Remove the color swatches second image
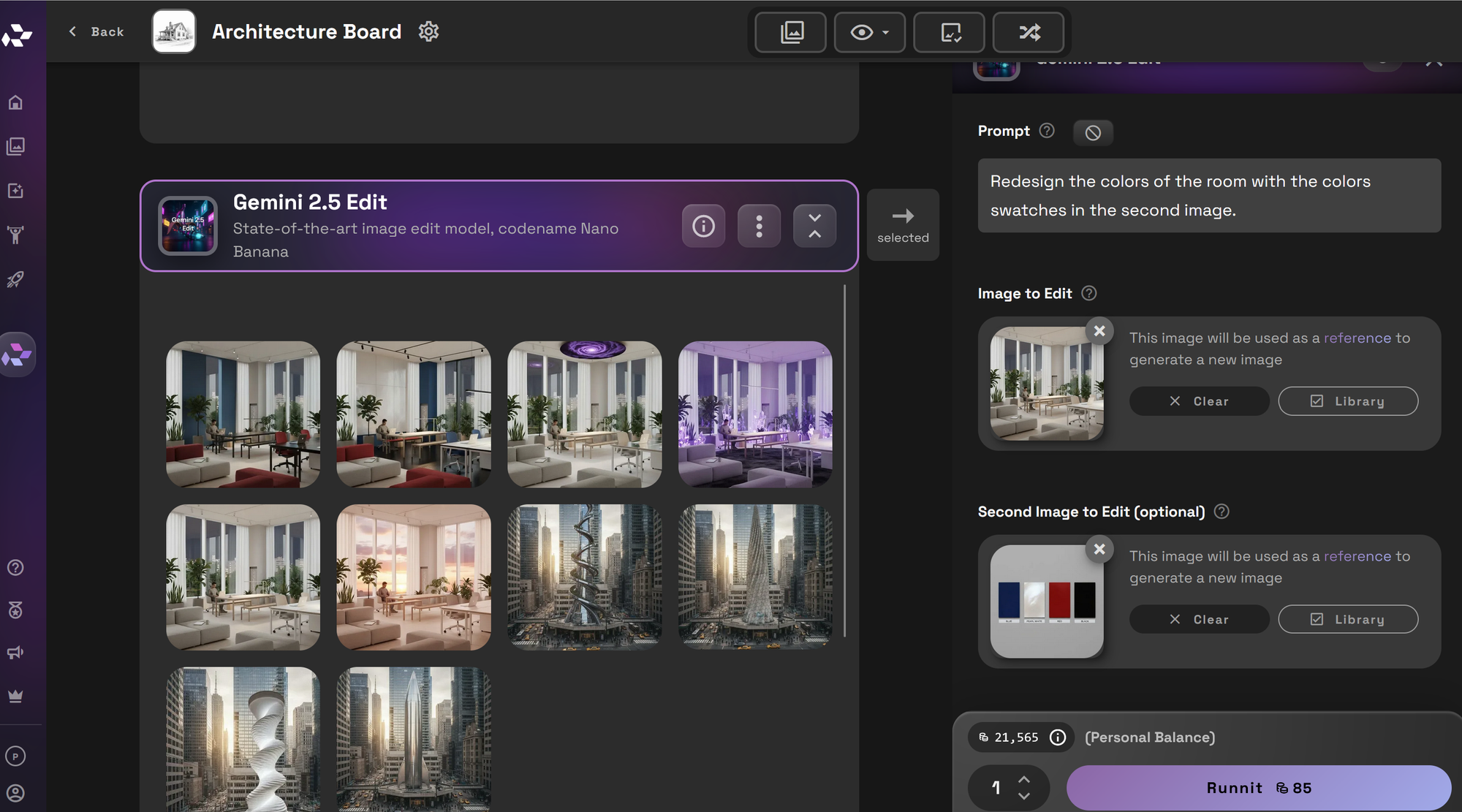Screen dimensions: 1462x812 (1099, 549)
